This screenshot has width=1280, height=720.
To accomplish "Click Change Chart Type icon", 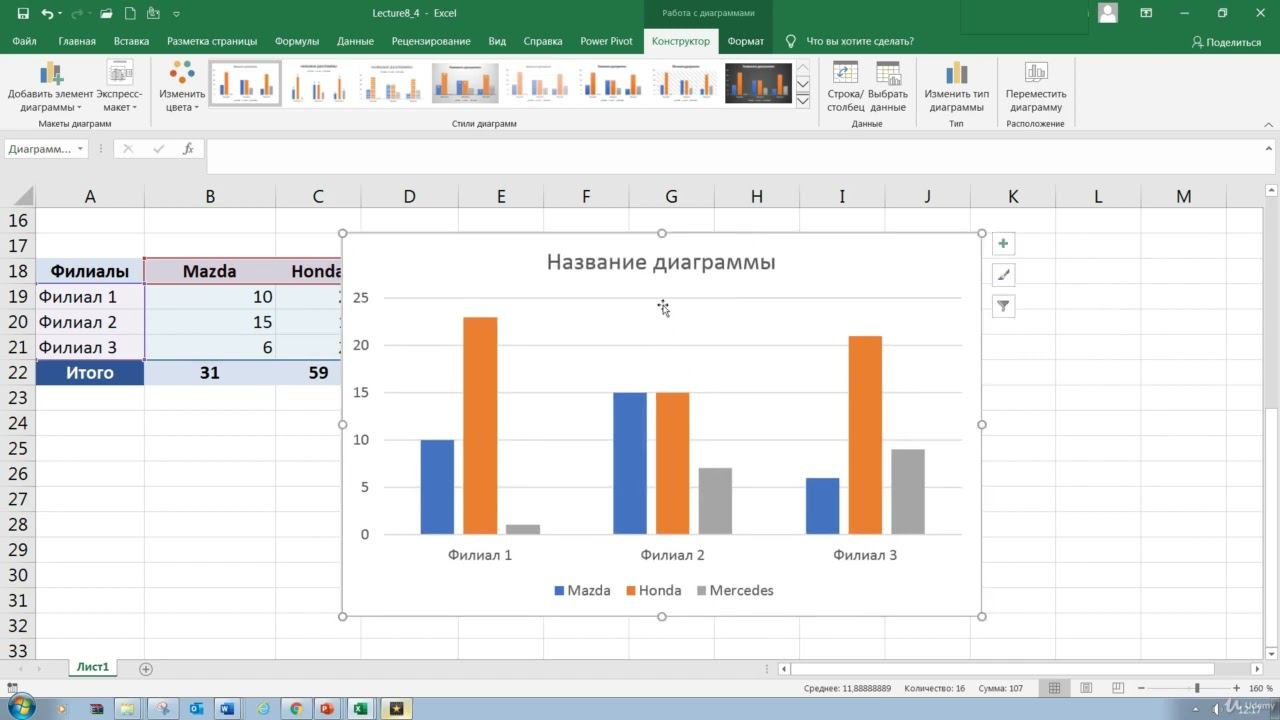I will [956, 73].
